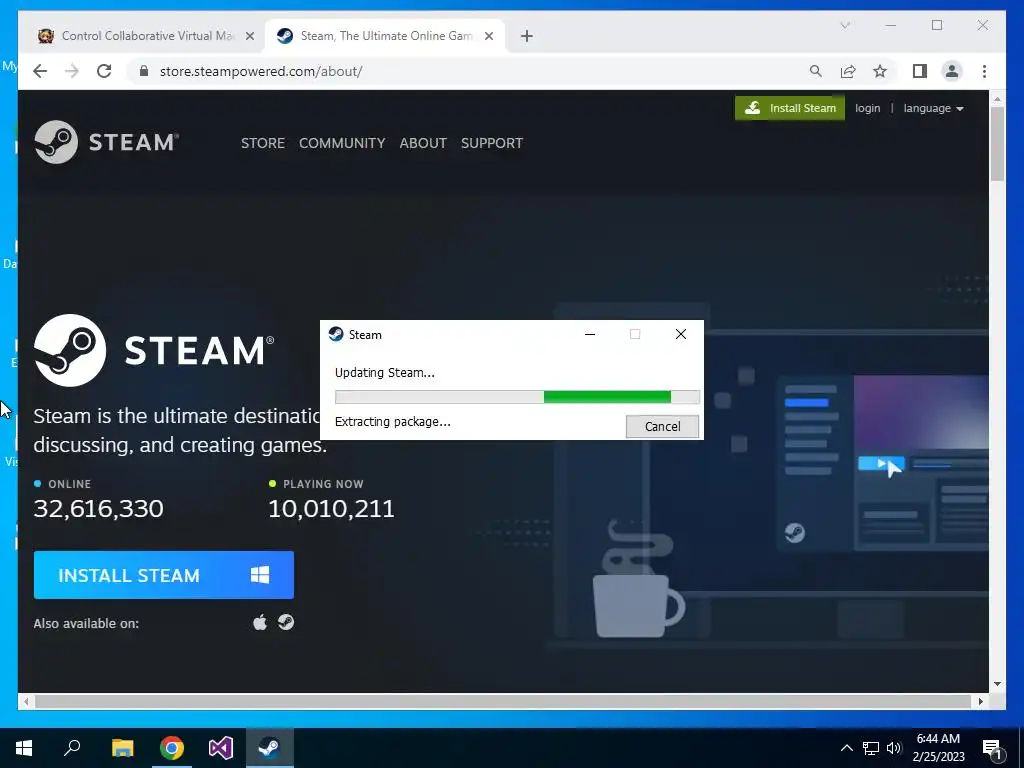Open the volume tray icon

(x=894, y=748)
